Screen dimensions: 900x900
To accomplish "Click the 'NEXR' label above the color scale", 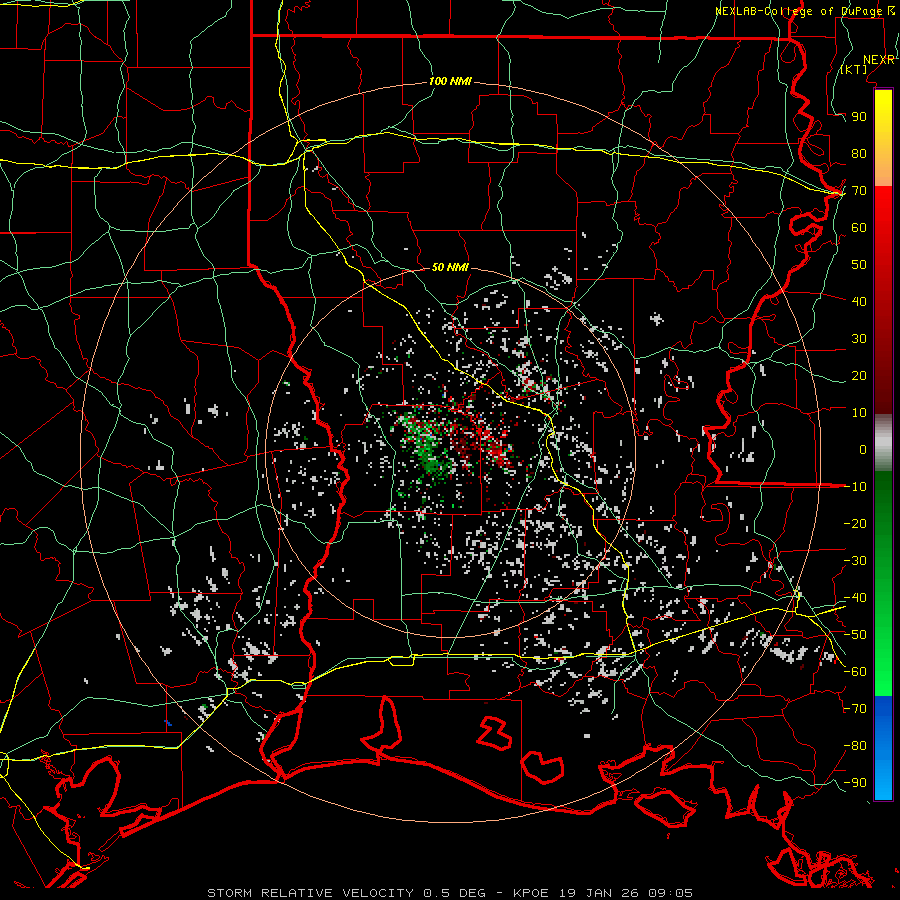I will pyautogui.click(x=878, y=60).
